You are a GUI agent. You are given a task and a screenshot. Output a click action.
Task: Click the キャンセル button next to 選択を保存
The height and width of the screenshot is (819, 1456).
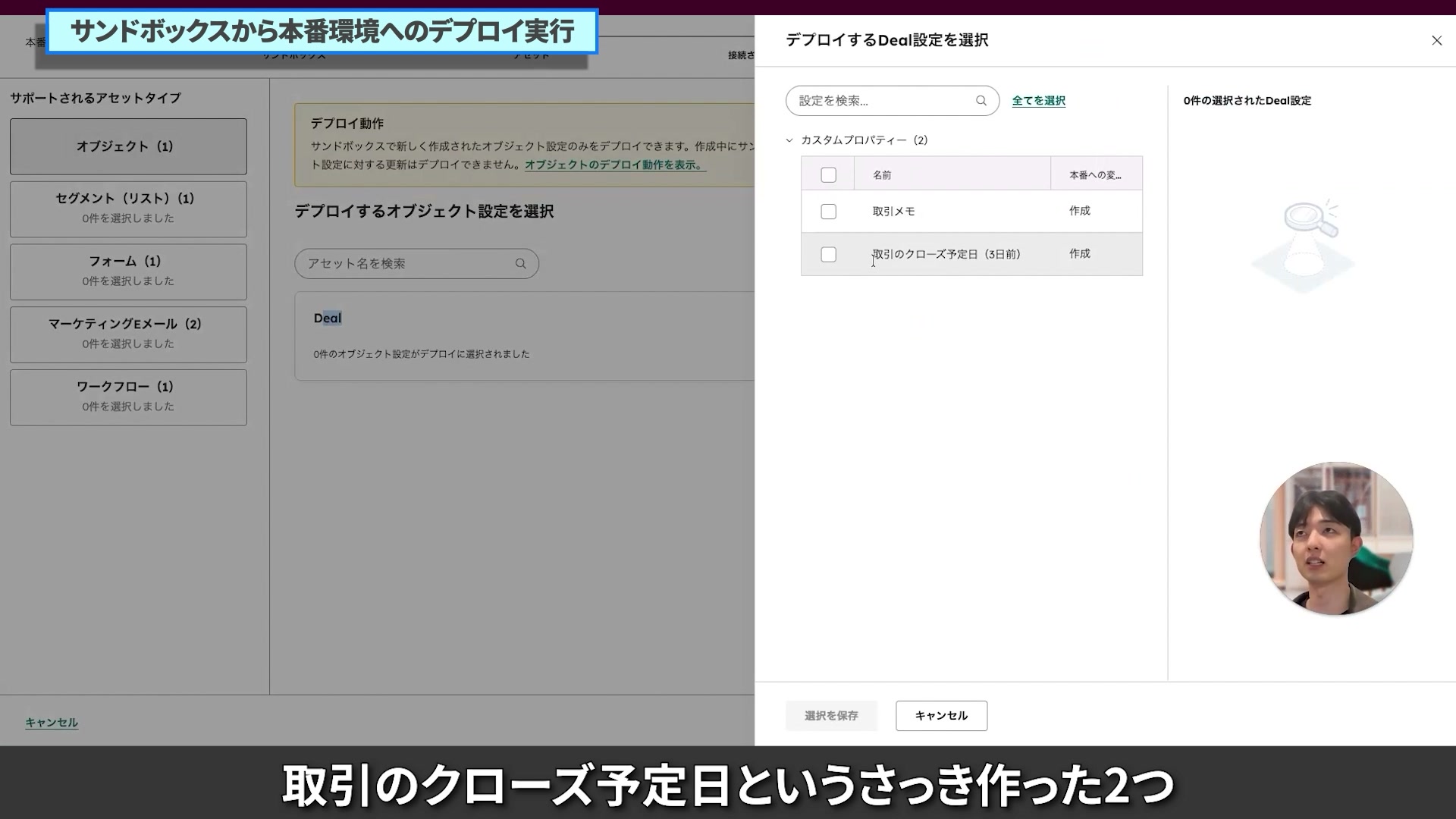pyautogui.click(x=940, y=715)
